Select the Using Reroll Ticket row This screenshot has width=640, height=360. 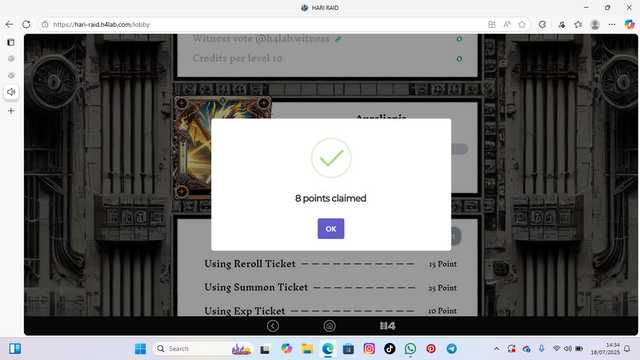(331, 264)
